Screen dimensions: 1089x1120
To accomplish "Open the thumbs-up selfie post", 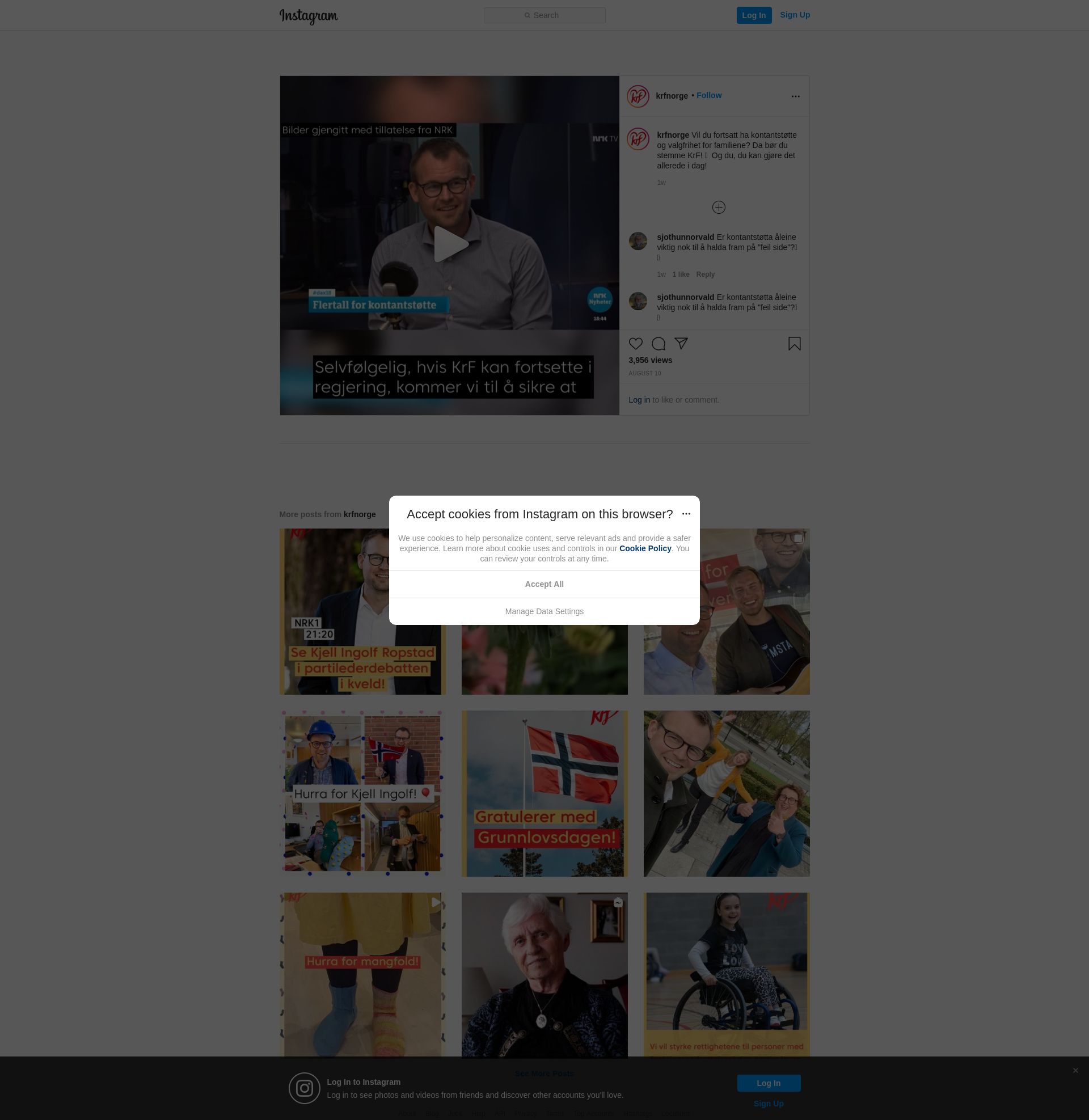I will coord(727,793).
